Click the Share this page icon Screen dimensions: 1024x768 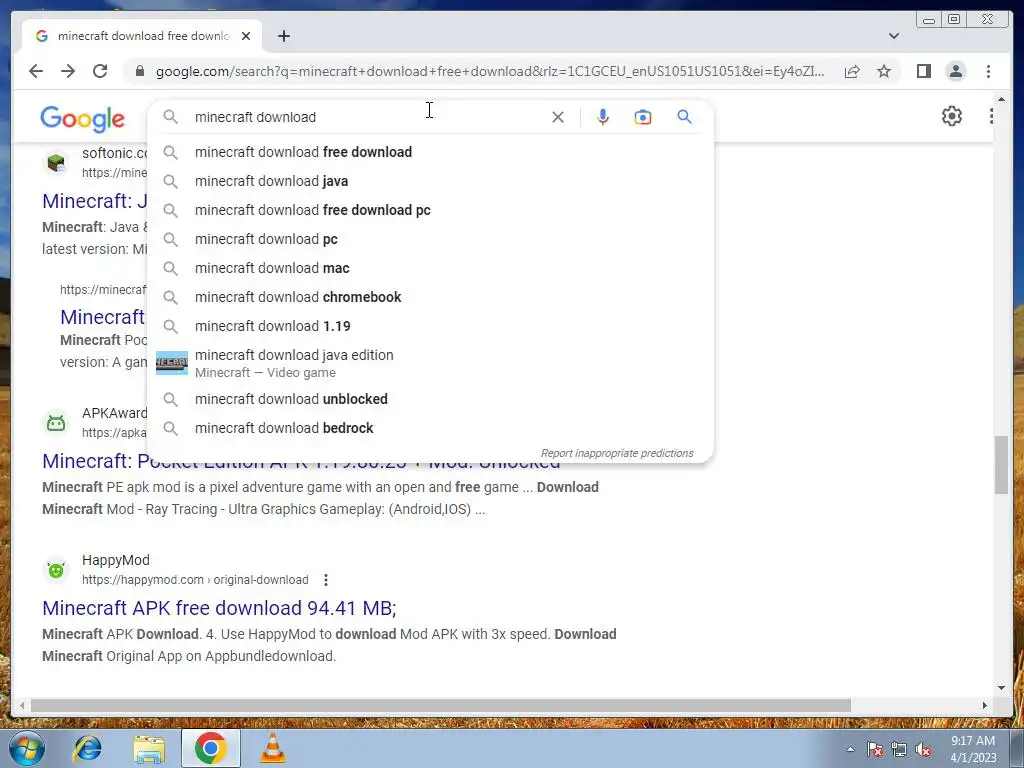[852, 71]
